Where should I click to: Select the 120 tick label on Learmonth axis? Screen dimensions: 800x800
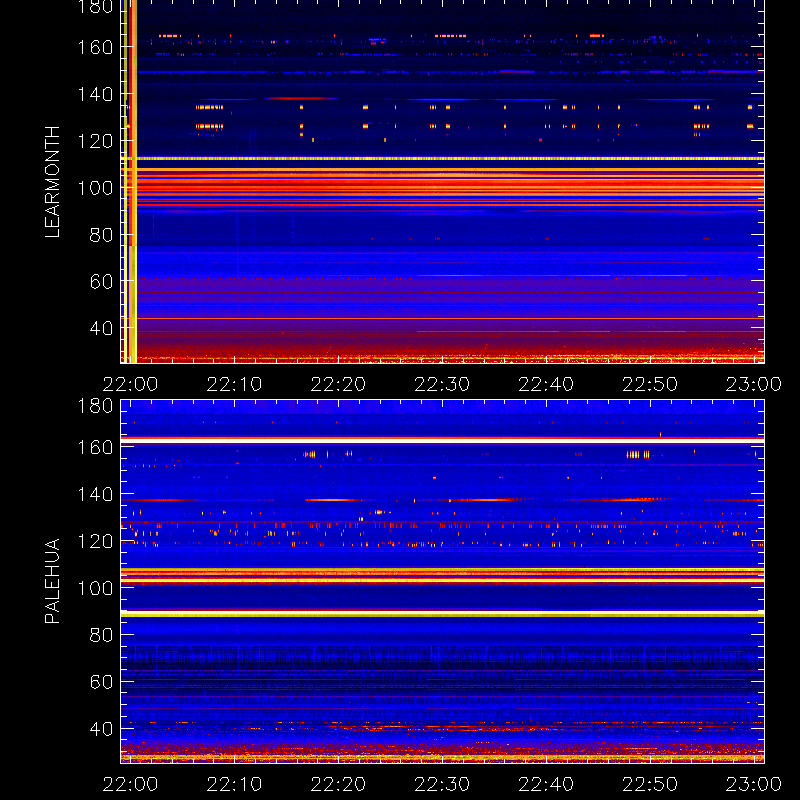[95, 141]
